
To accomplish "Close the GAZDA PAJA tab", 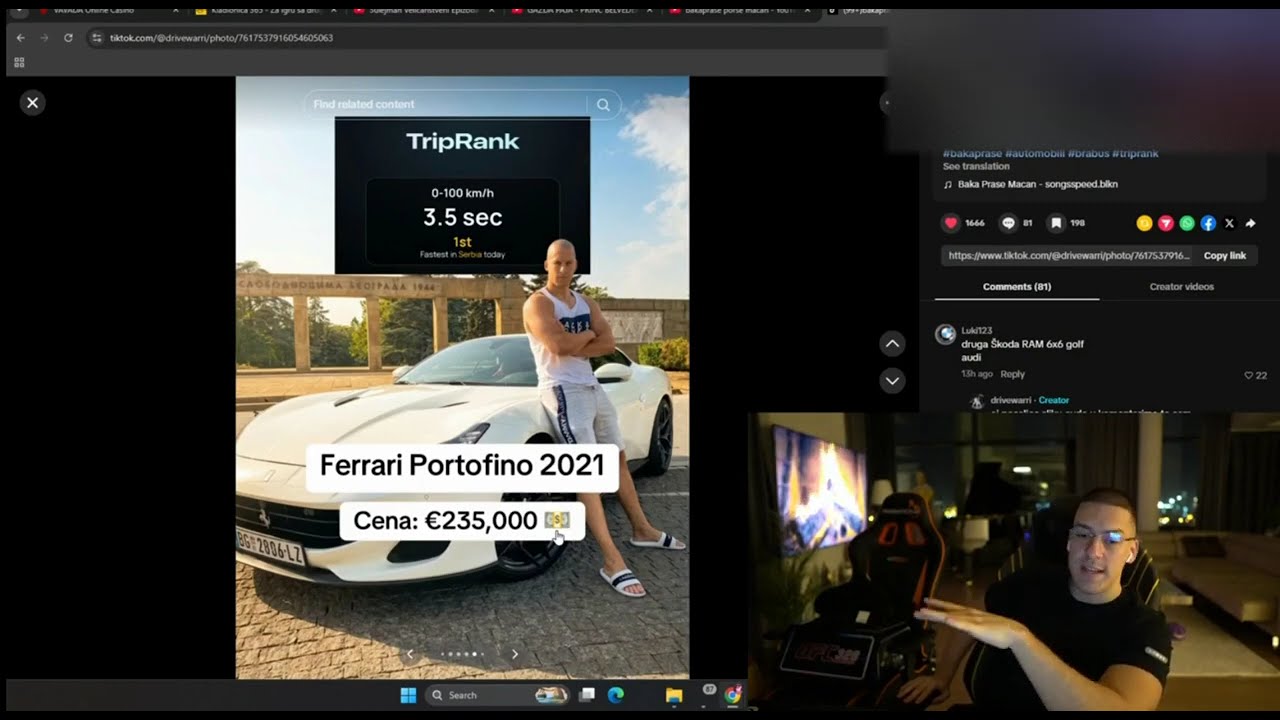I will point(650,11).
